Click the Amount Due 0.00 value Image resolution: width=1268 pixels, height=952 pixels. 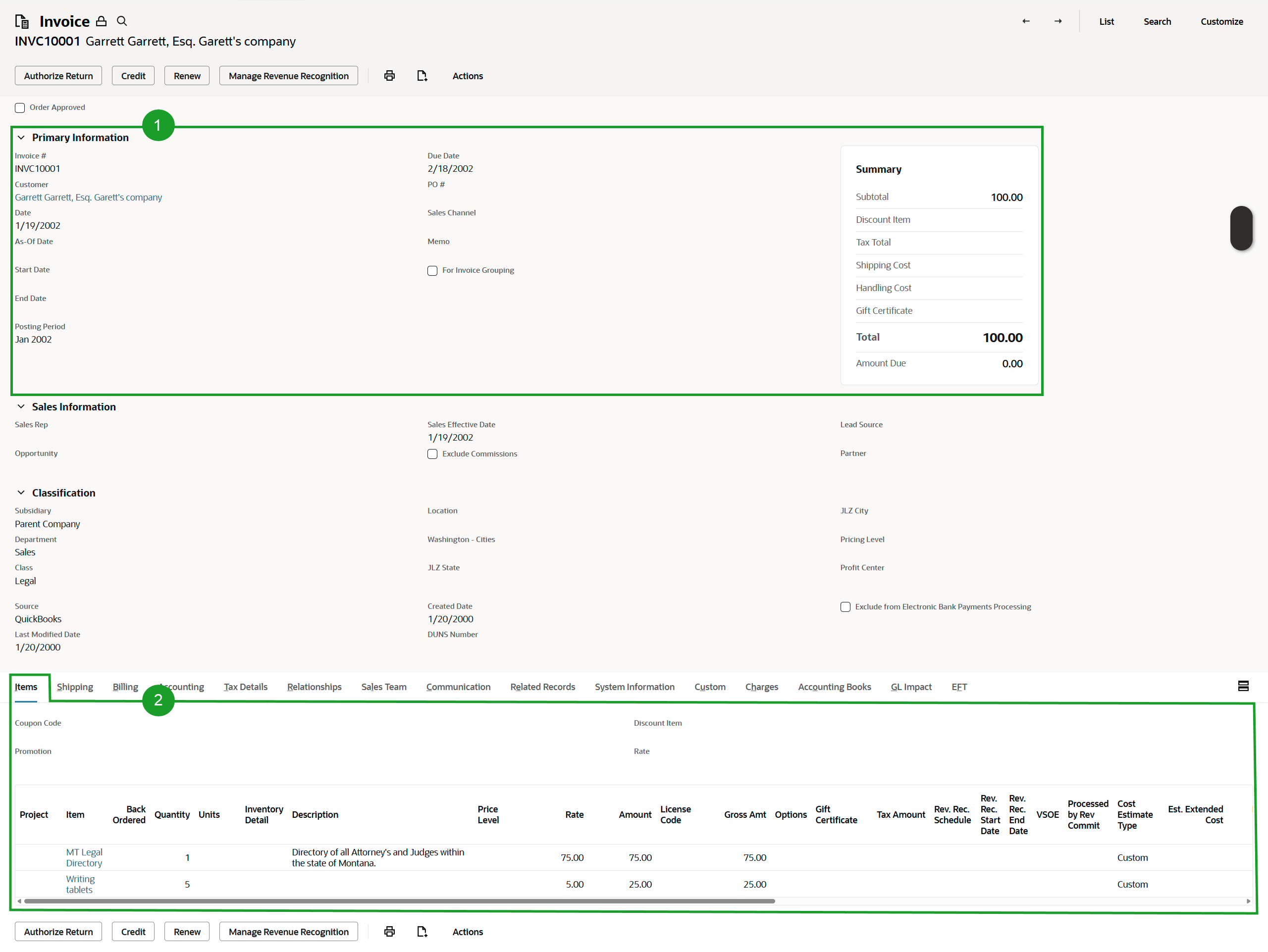click(x=1012, y=363)
